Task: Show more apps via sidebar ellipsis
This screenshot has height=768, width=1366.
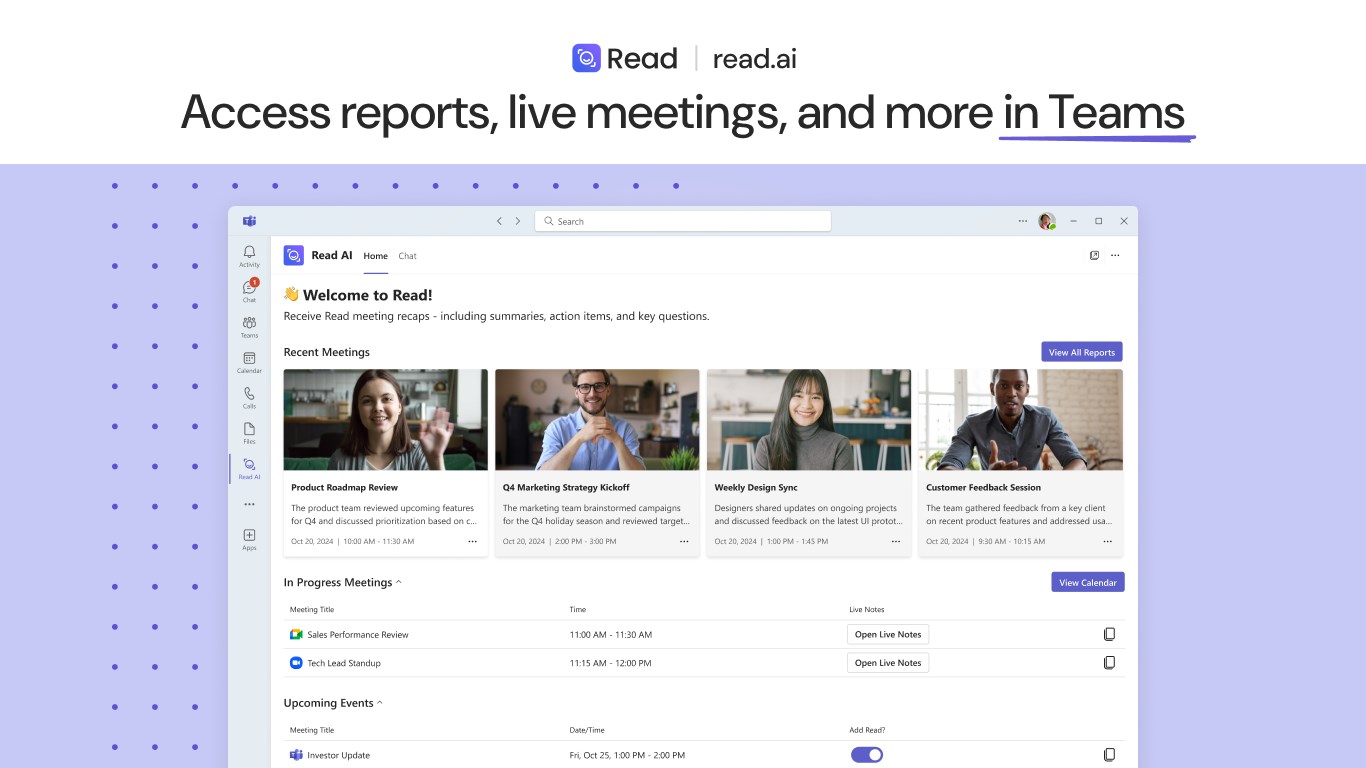Action: (249, 504)
